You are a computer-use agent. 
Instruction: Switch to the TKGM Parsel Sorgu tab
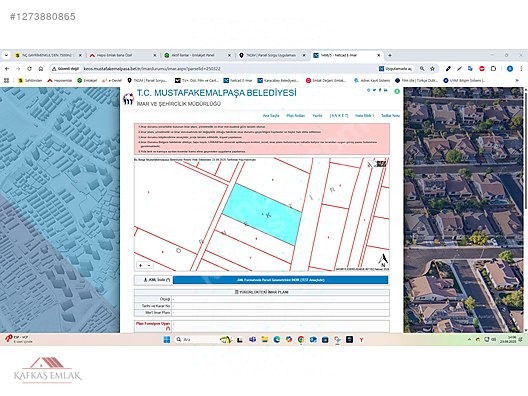(272, 55)
